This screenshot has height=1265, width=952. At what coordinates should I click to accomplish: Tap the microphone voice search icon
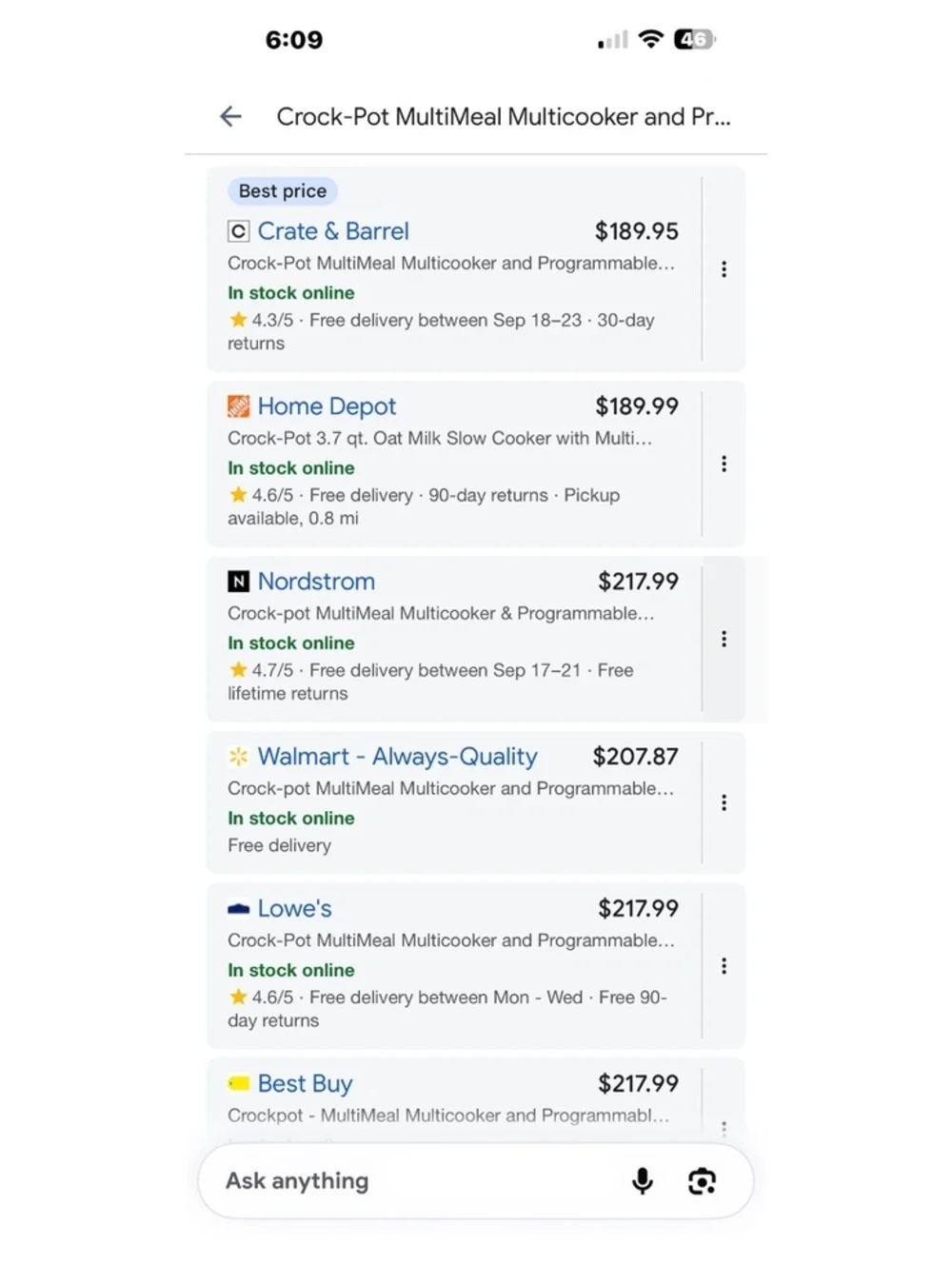(643, 1181)
